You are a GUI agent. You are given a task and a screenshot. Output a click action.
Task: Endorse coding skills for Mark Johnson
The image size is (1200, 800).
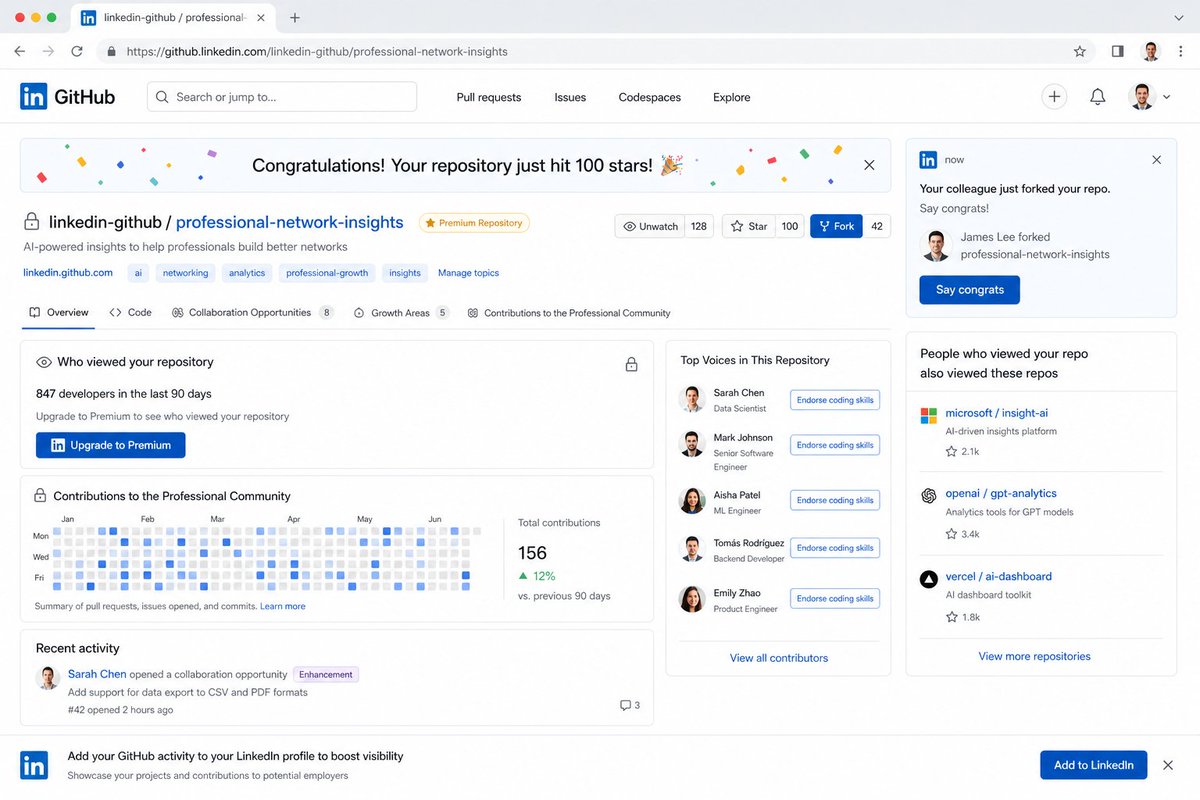click(x=835, y=445)
